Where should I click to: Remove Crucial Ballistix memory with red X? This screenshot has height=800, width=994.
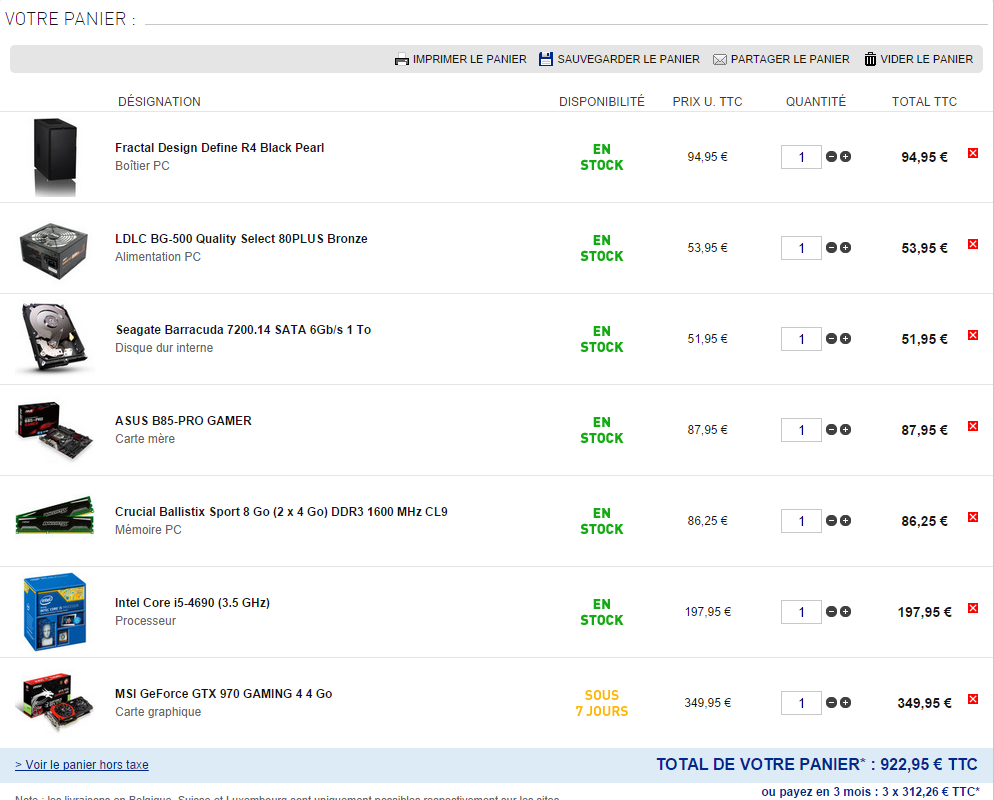973,517
